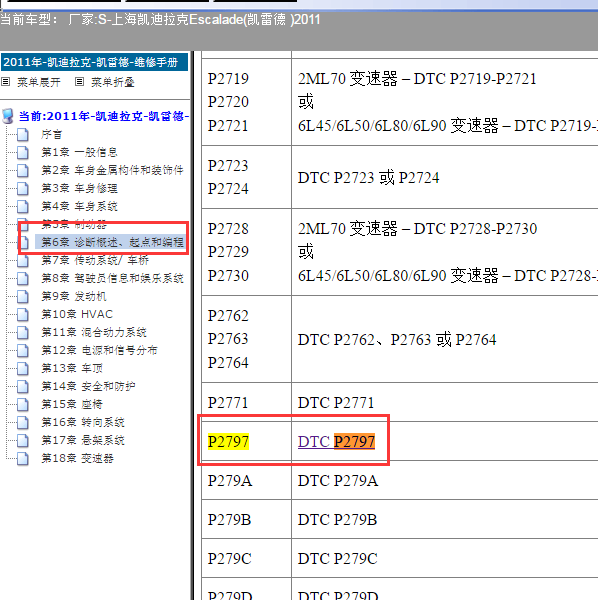598x600 pixels.
Task: Click the 菜单折叠 collapse-menu icon
Action: [79, 82]
